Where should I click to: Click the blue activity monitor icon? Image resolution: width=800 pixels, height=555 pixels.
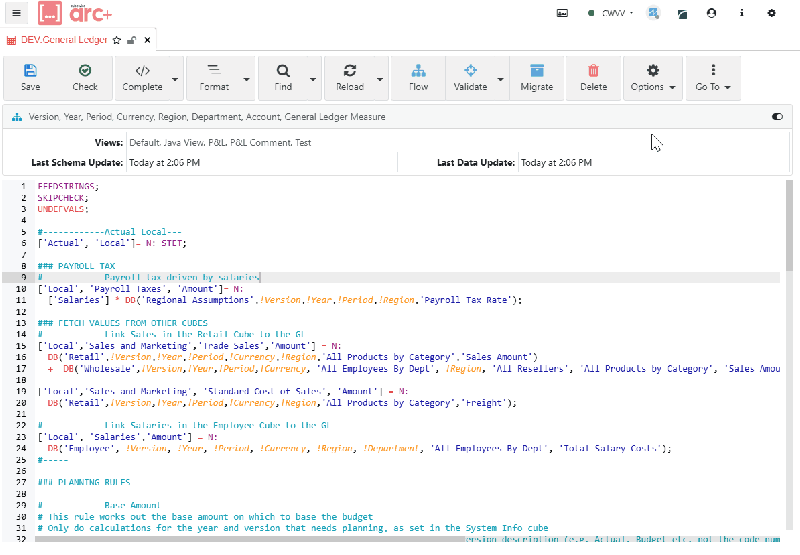pyautogui.click(x=653, y=13)
